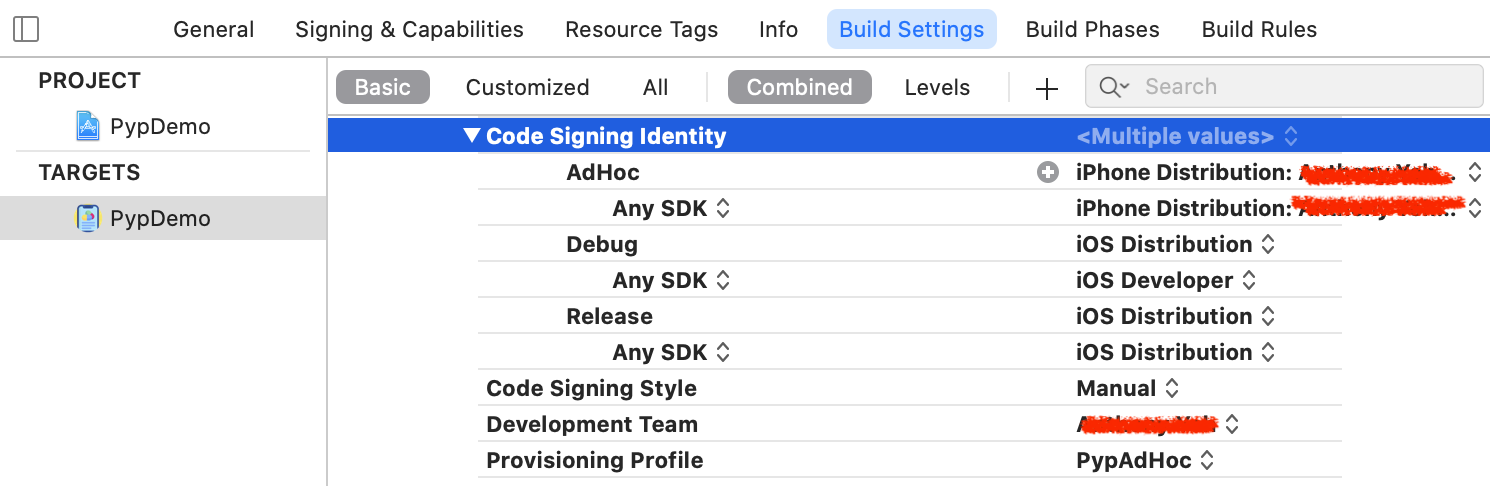Click the plus button to add build setting
The width and height of the screenshot is (1490, 486).
[x=1046, y=88]
